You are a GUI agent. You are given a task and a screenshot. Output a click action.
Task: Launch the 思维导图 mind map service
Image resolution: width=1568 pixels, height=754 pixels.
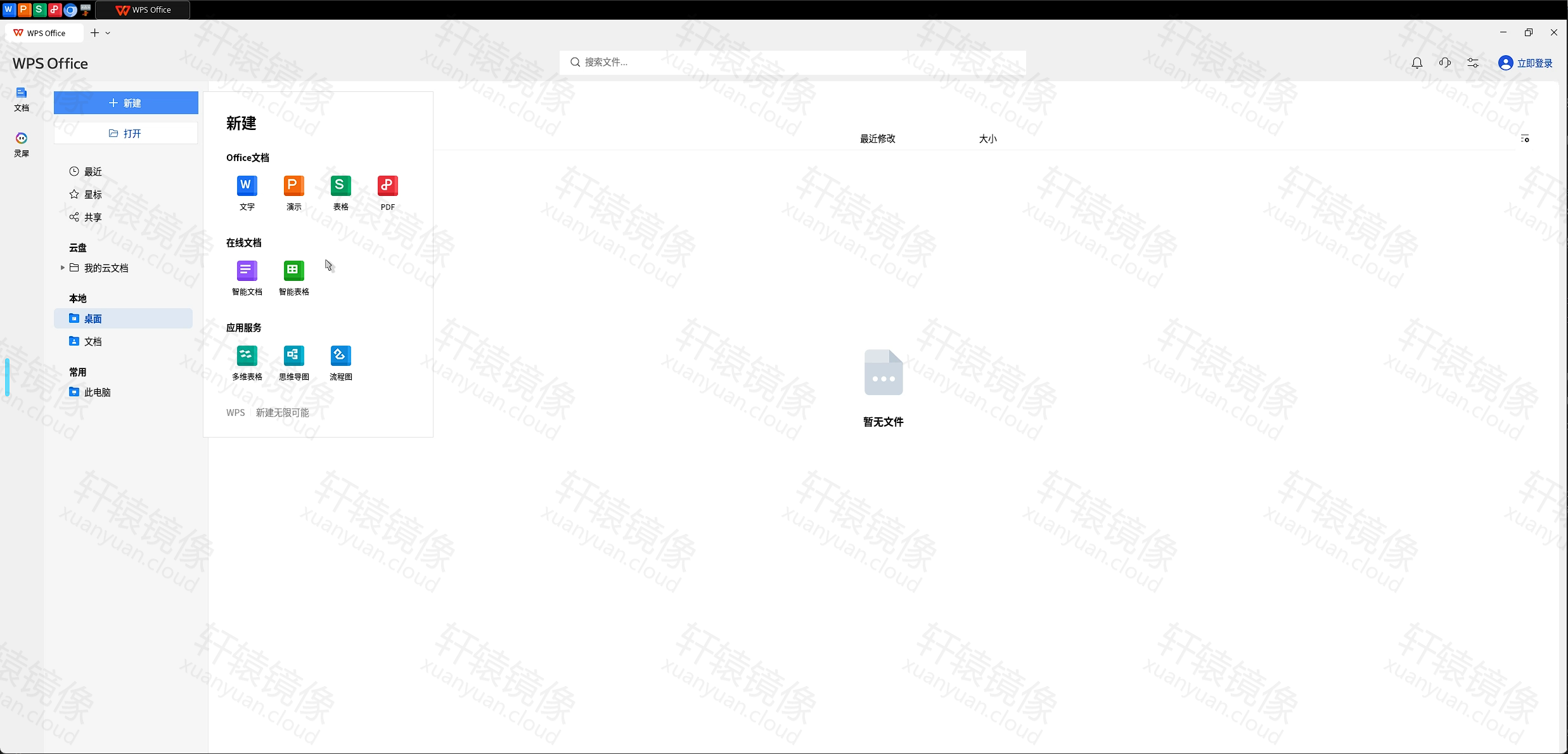pyautogui.click(x=293, y=363)
